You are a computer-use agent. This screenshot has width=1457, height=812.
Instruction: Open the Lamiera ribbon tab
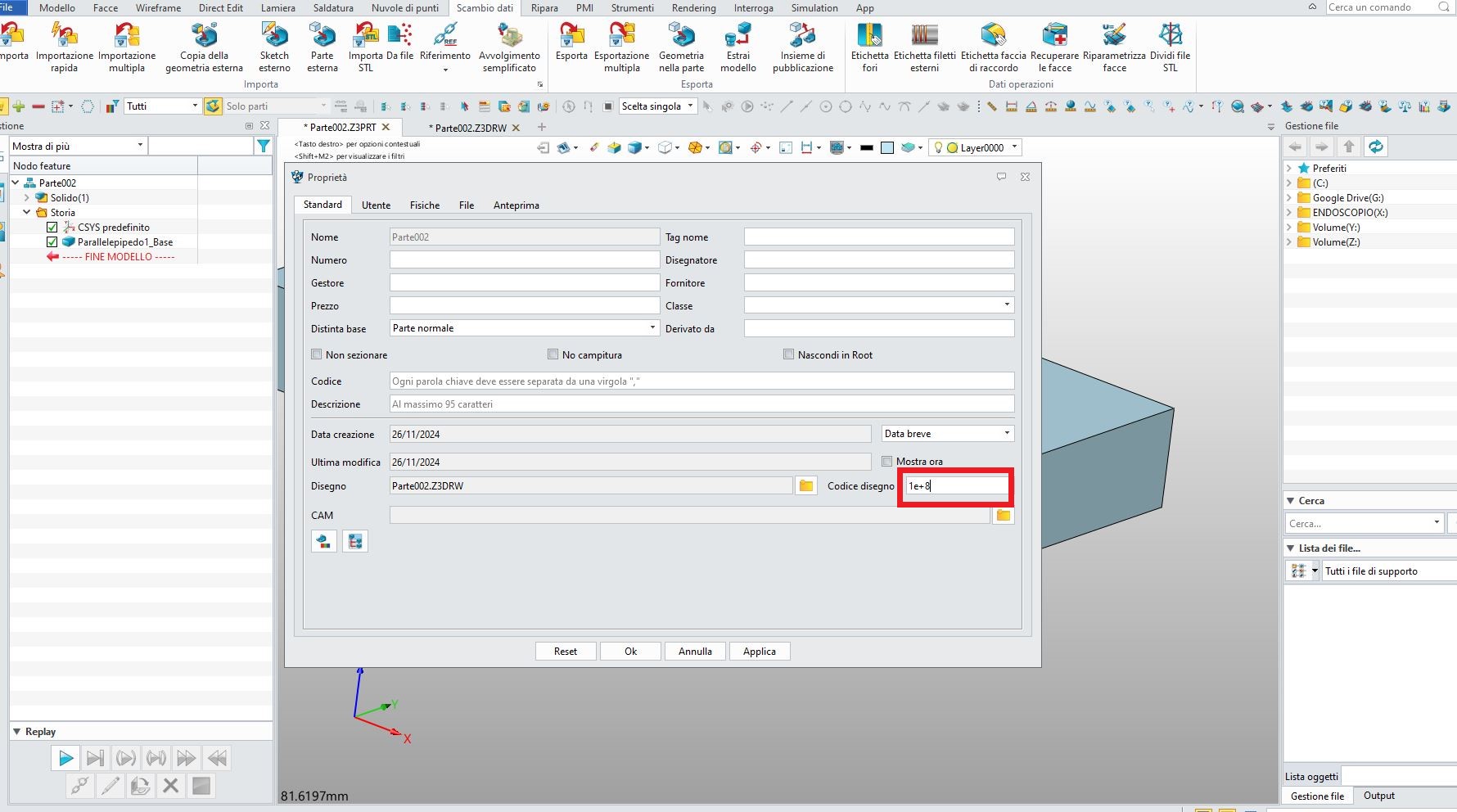click(x=278, y=8)
